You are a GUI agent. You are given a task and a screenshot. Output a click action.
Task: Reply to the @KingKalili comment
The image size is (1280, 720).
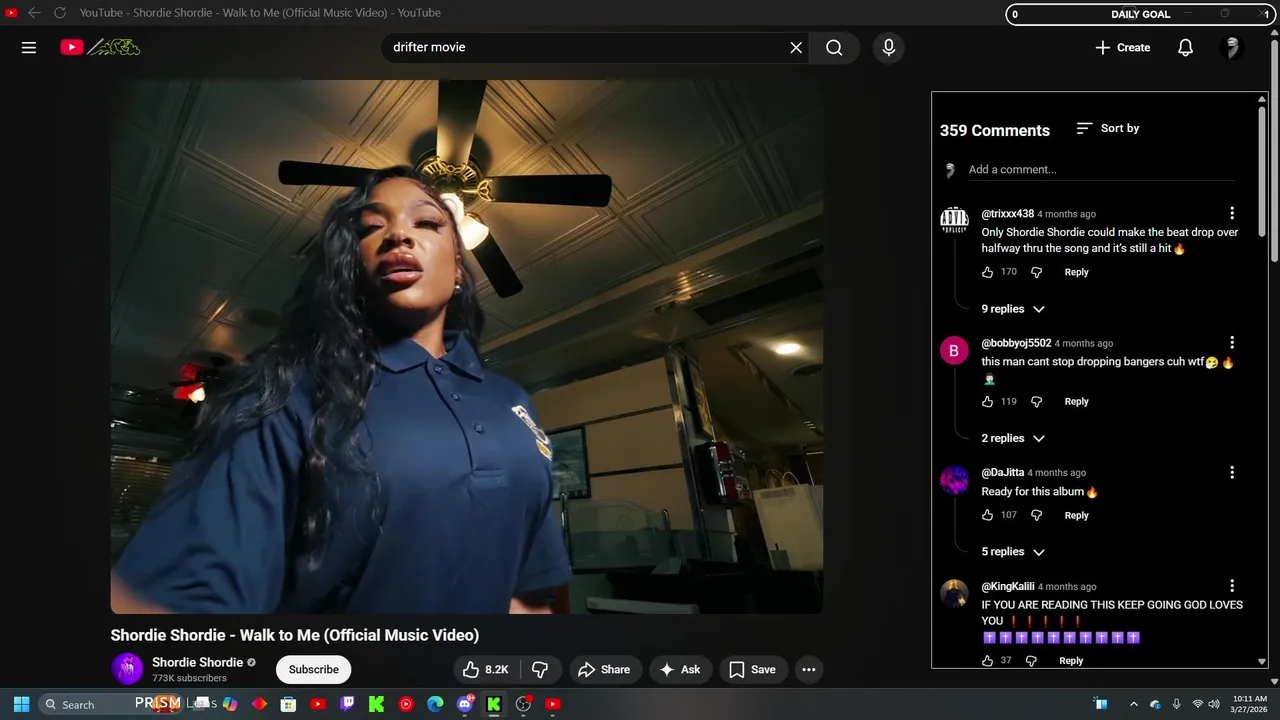(1071, 660)
